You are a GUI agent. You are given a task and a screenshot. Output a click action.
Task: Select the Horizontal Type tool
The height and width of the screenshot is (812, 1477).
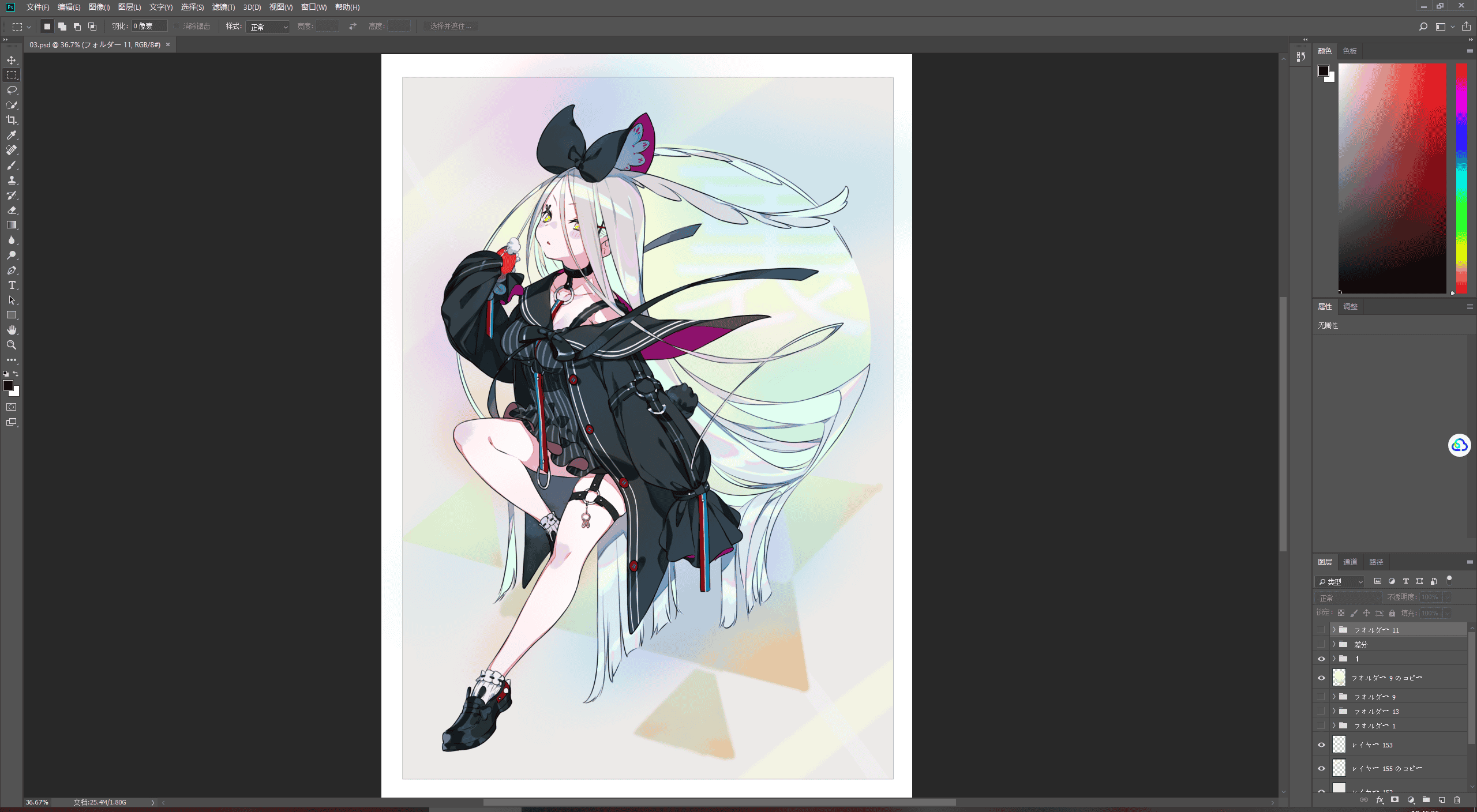[x=12, y=285]
